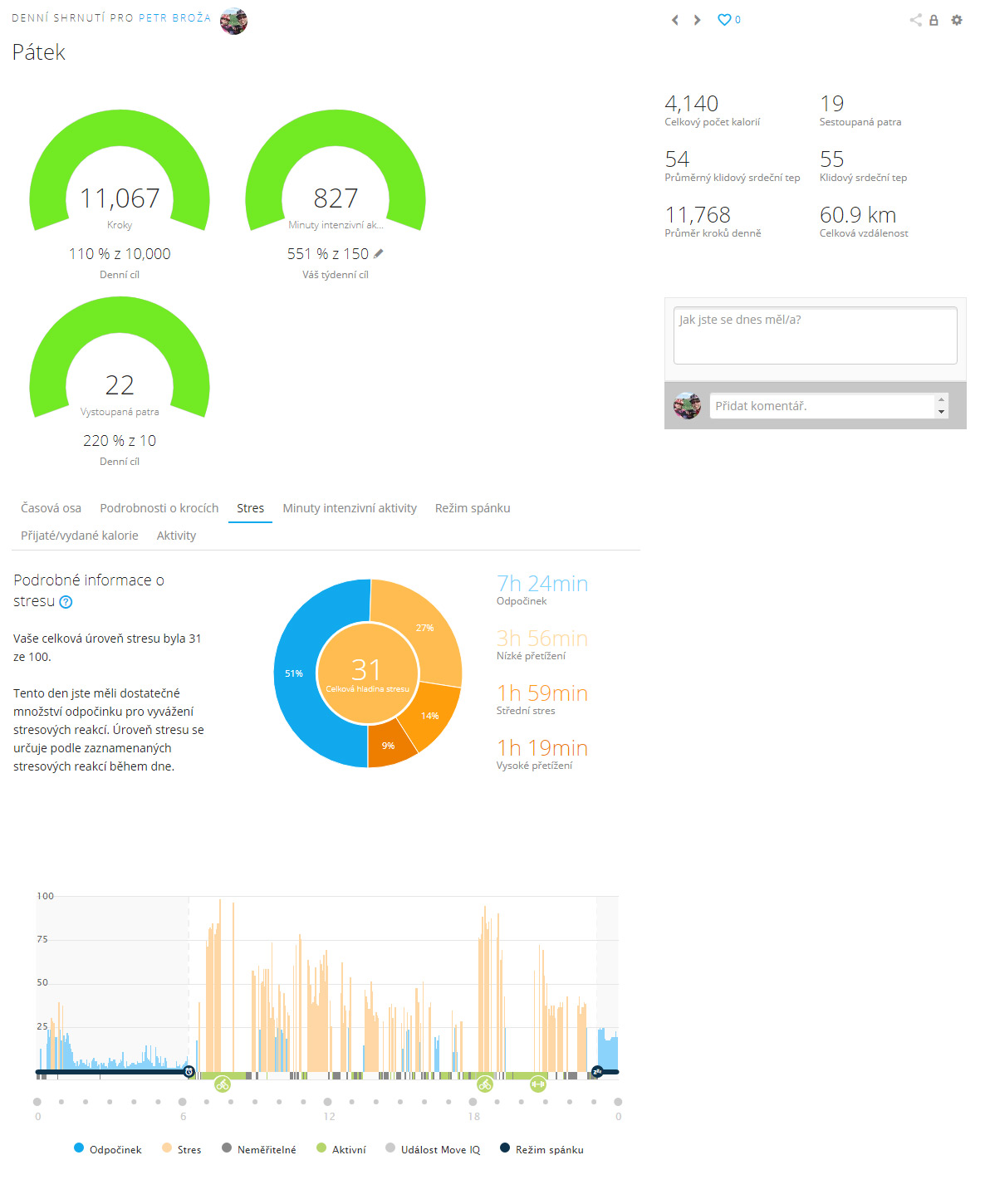The image size is (985, 1204).
Task: Select the strength training activity icon on timeline
Action: click(x=538, y=1084)
